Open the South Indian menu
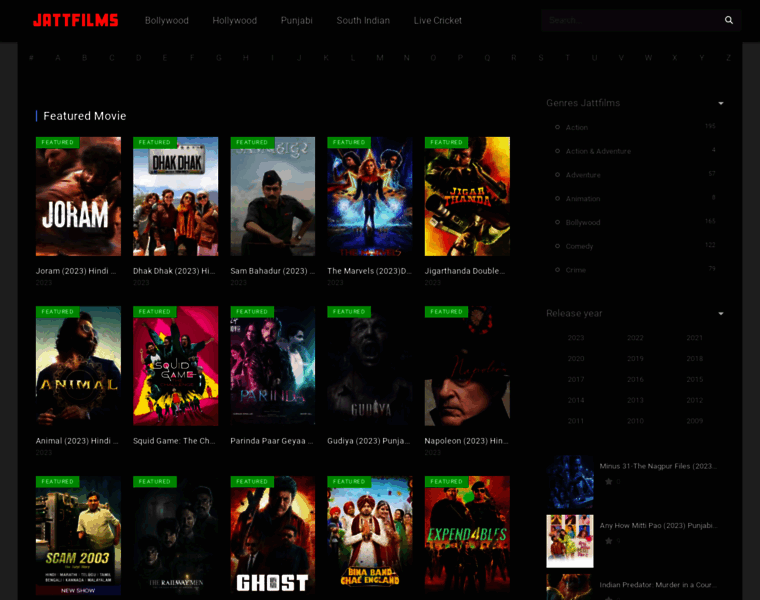The width and height of the screenshot is (760, 600). point(363,20)
